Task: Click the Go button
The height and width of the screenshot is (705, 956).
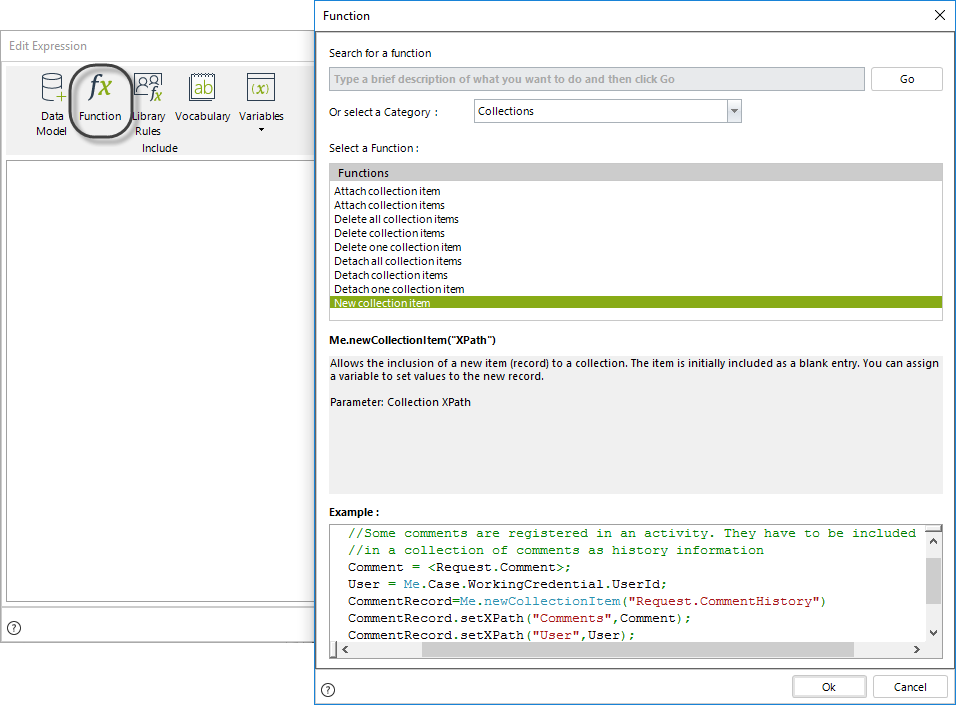Action: [906, 78]
